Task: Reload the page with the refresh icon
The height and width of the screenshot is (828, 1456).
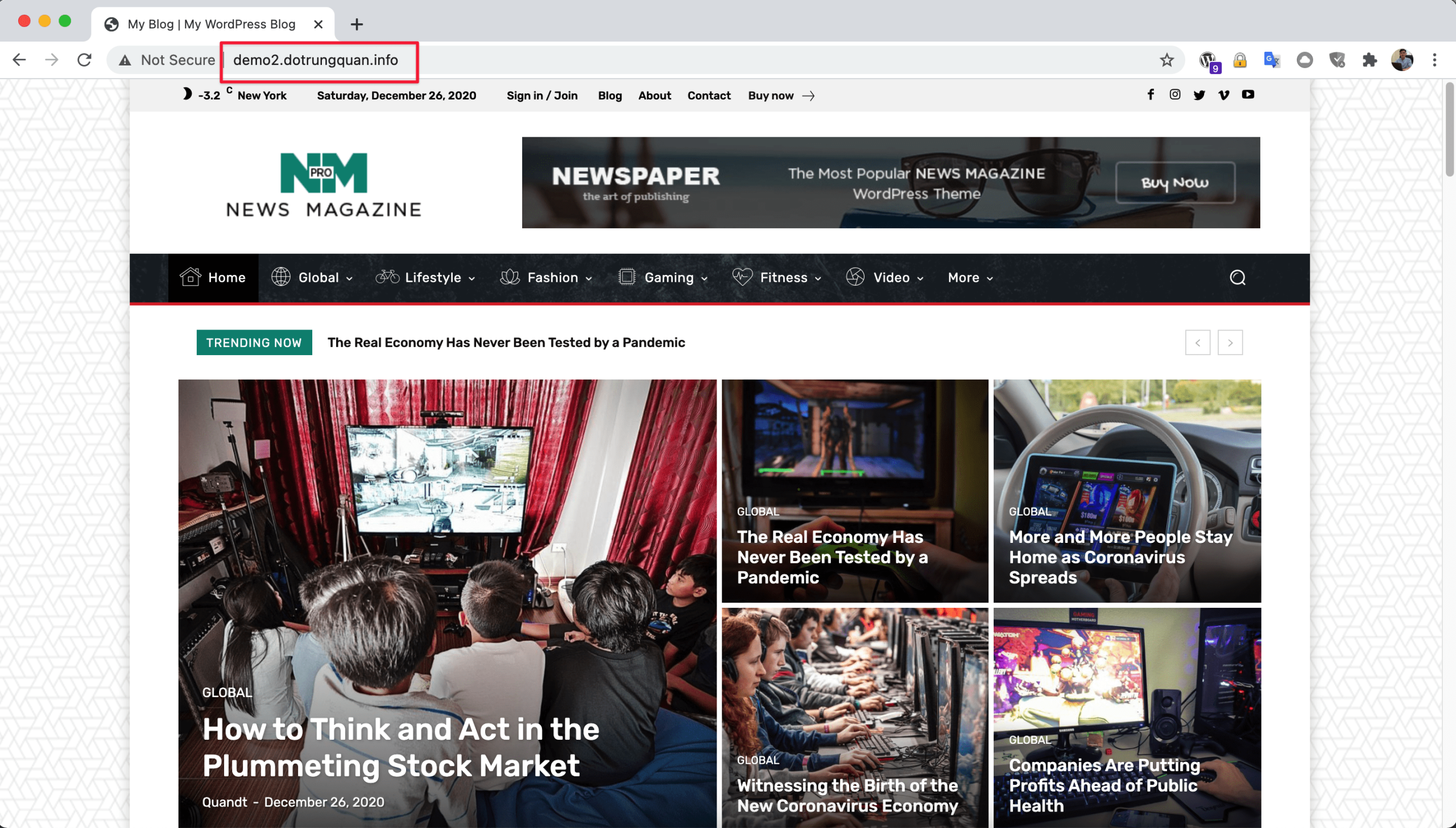Action: pos(85,60)
